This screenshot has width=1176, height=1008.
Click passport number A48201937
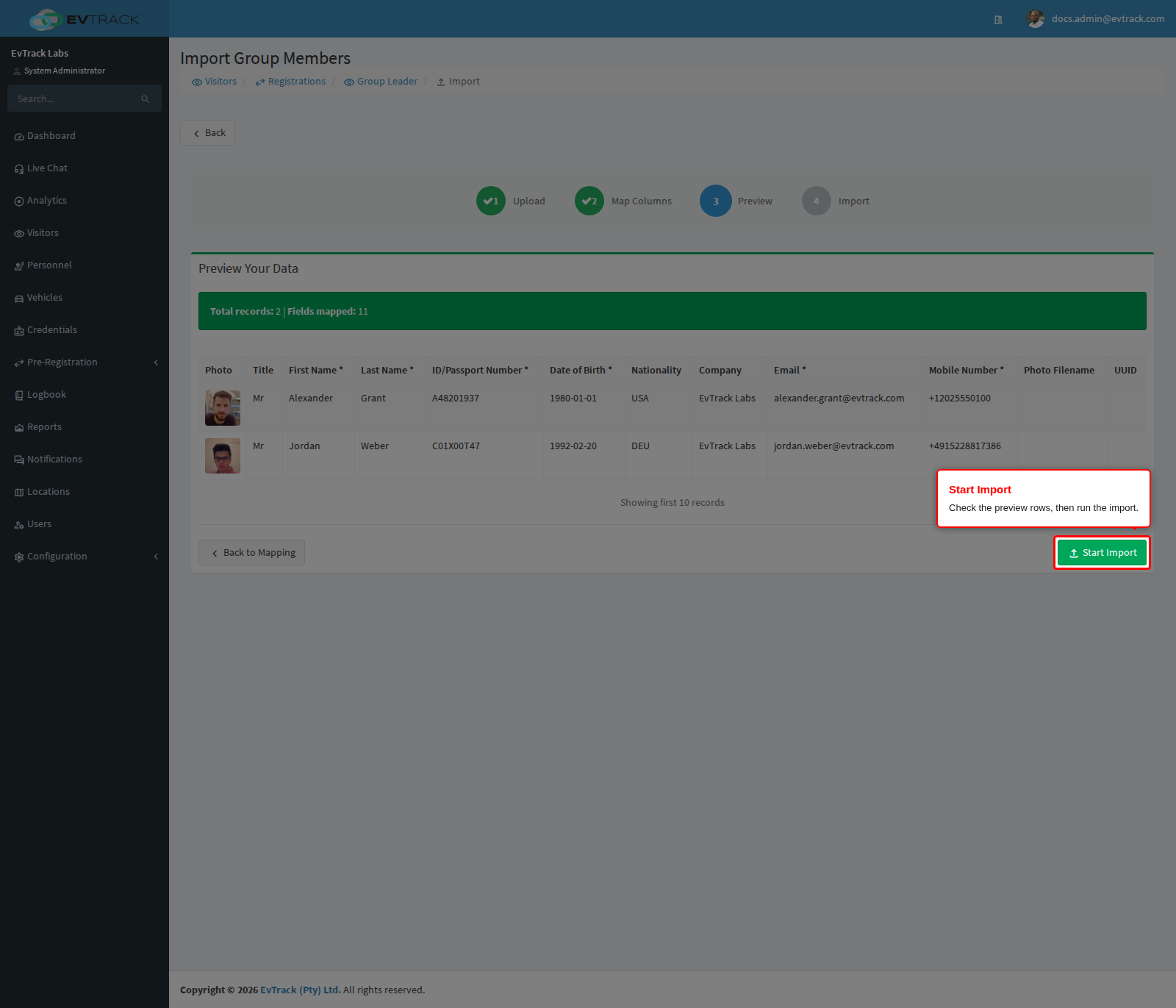point(456,398)
